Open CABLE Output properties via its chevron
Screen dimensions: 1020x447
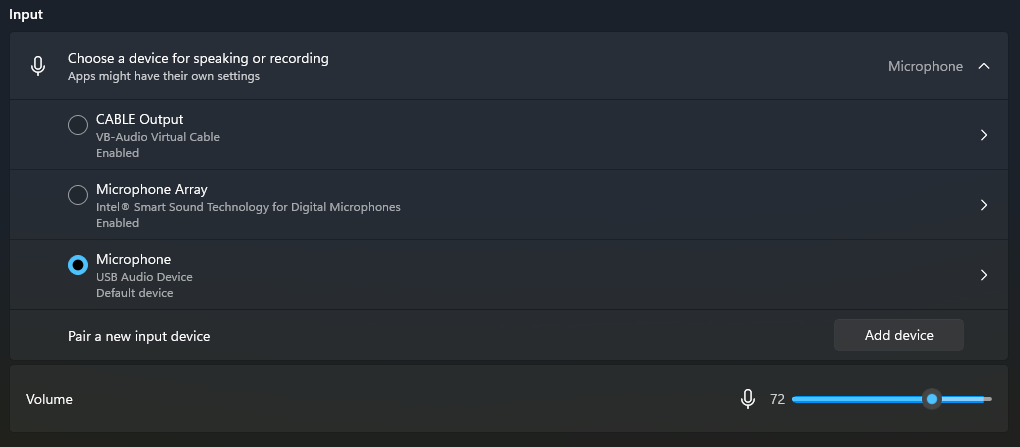[x=984, y=135]
